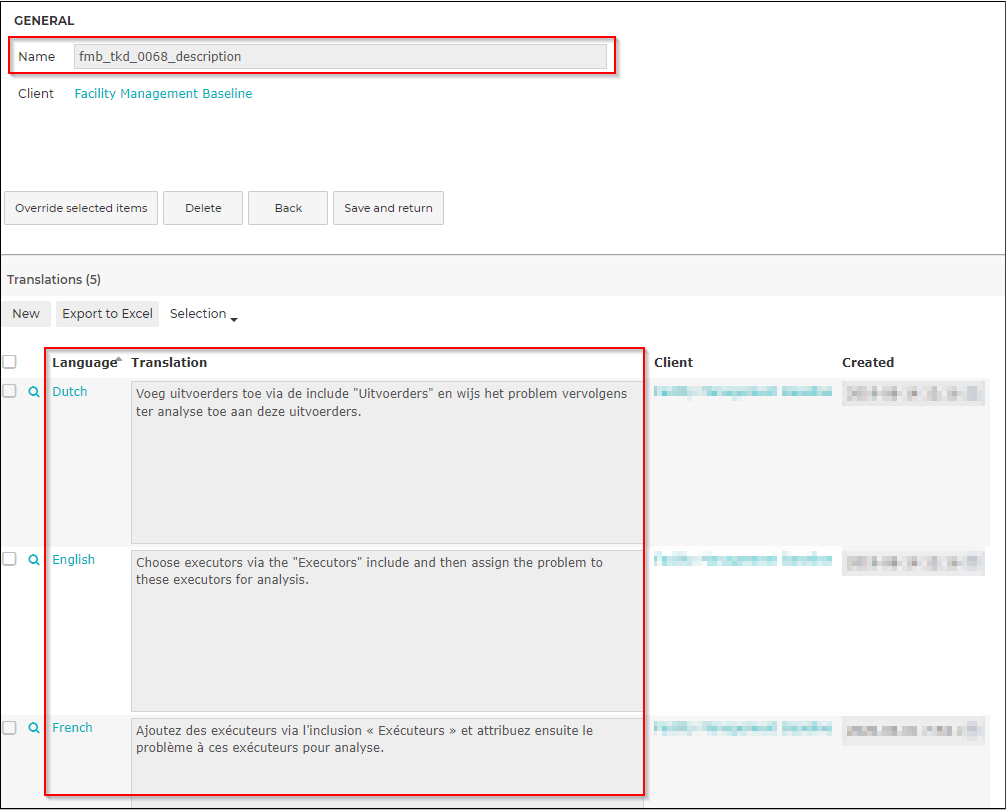This screenshot has width=1006, height=810.
Task: Check the French translation row checkbox
Action: [10, 727]
